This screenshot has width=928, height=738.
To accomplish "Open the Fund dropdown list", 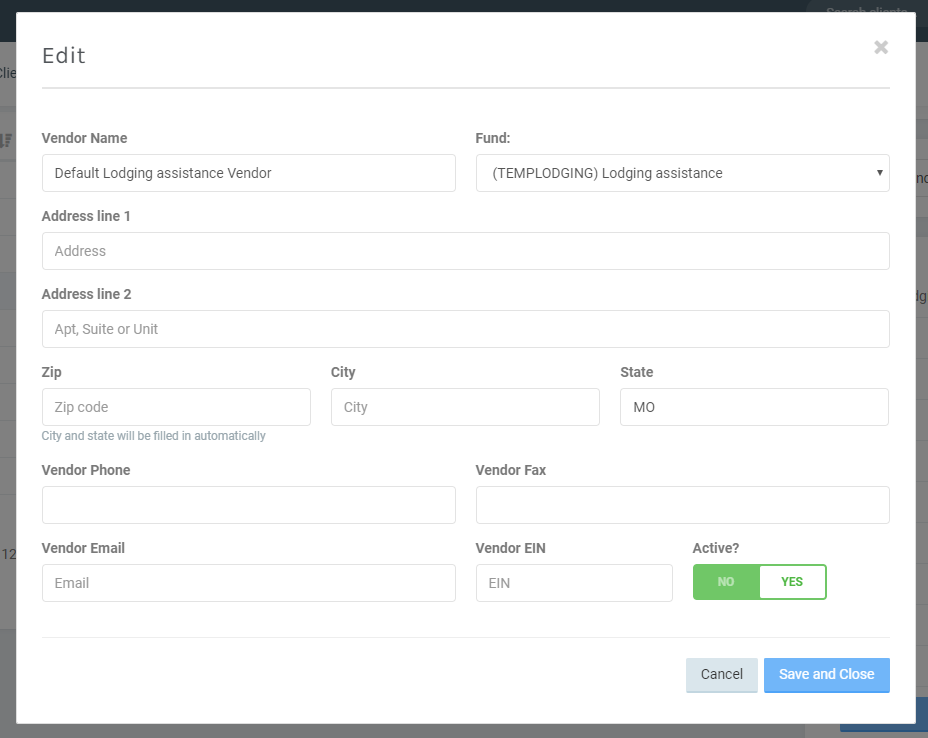I will click(x=682, y=173).
